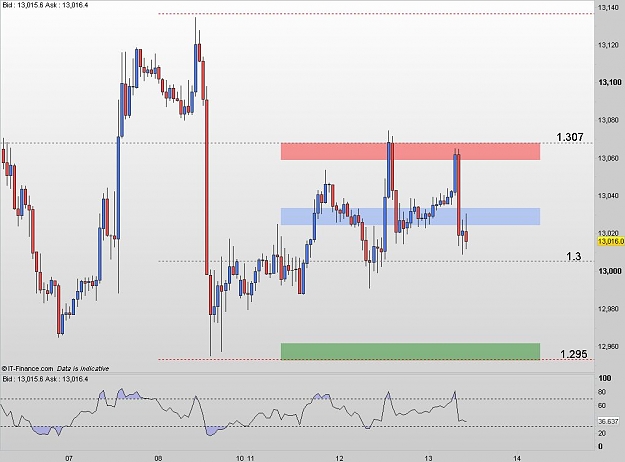Click the RSI scale label 60
The width and height of the screenshot is (625, 462).
602,406
